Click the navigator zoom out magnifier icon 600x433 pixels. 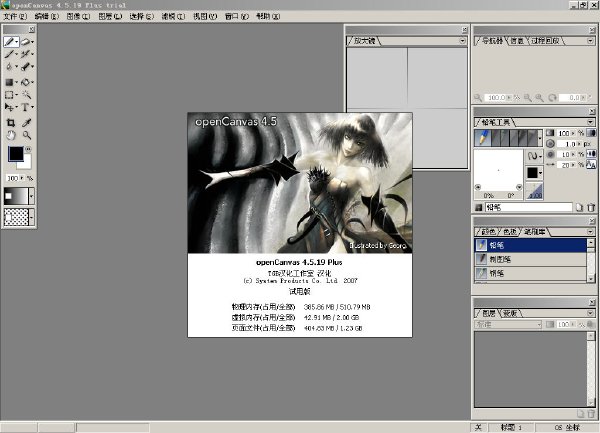(528, 98)
